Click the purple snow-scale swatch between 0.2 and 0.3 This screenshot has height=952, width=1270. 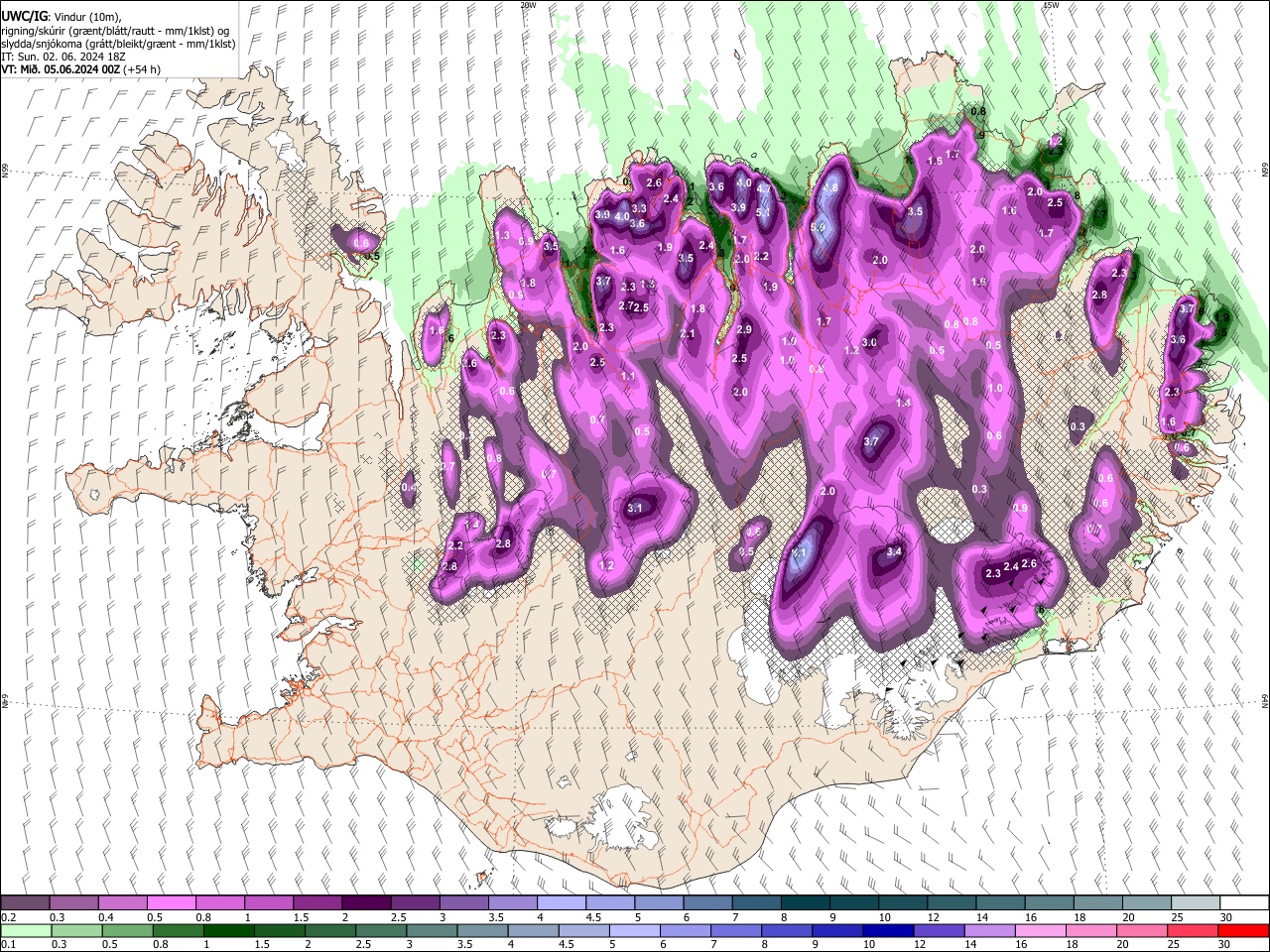[x=26, y=903]
